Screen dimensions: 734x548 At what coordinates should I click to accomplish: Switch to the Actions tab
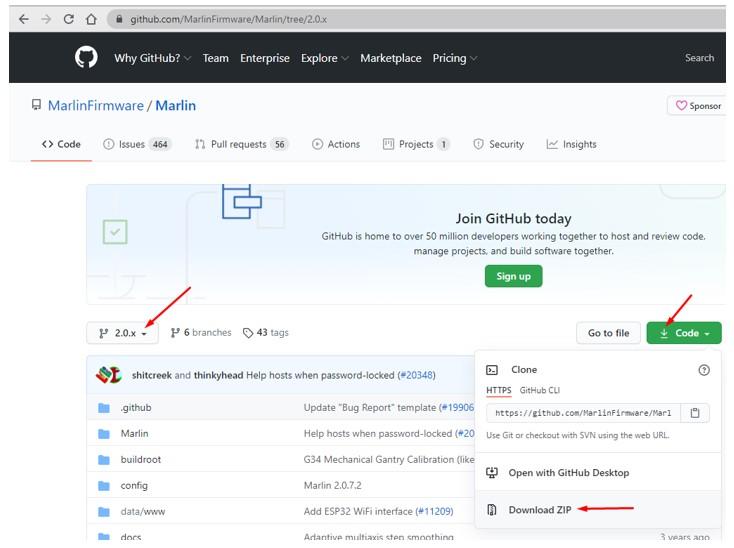[336, 144]
